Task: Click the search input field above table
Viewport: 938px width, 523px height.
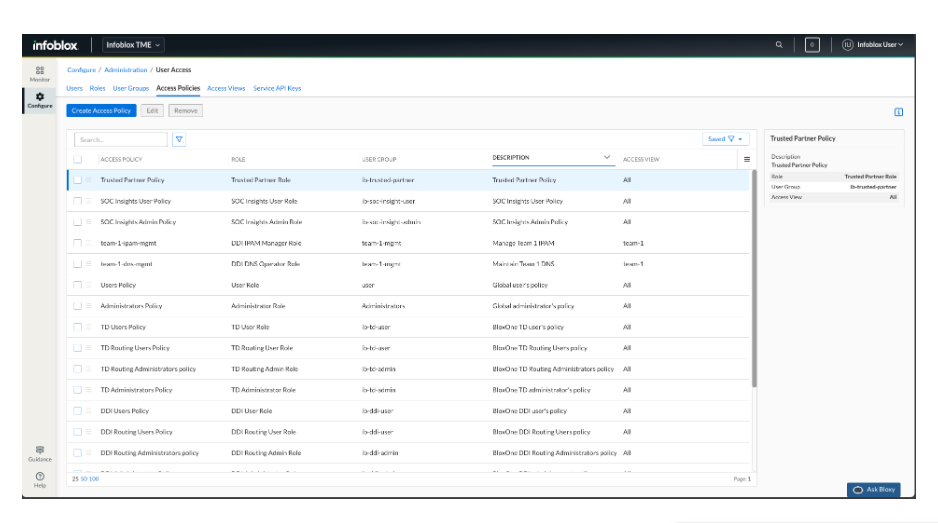Action: [118, 140]
